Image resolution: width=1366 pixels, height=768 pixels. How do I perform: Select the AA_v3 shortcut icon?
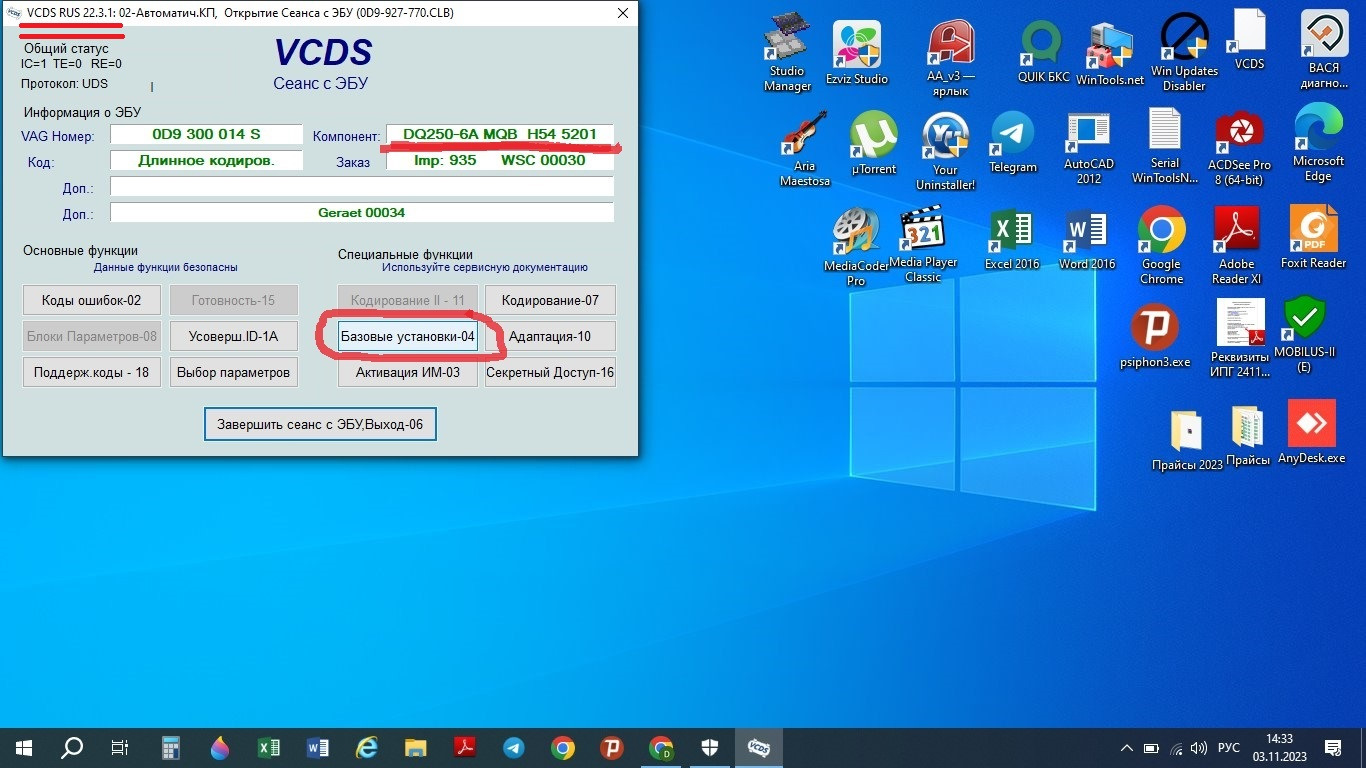pos(950,57)
